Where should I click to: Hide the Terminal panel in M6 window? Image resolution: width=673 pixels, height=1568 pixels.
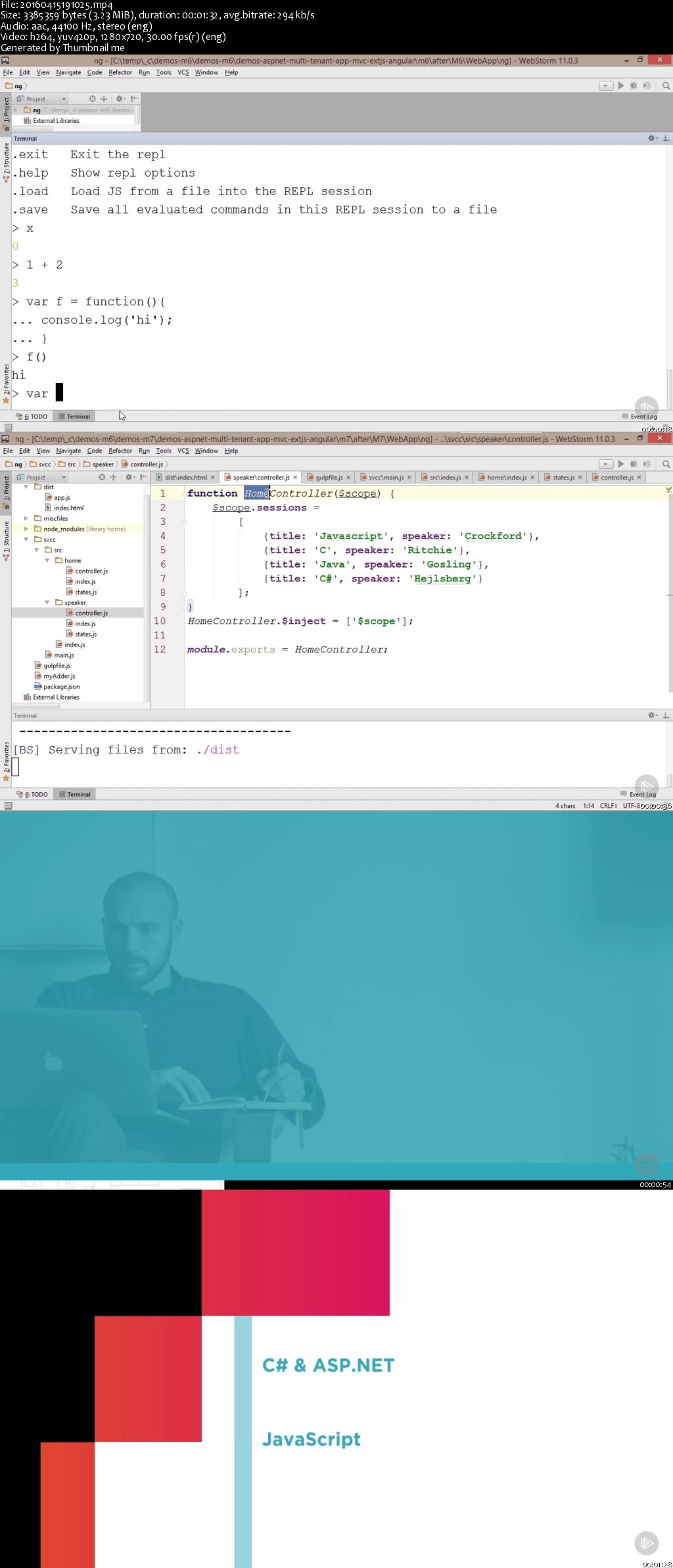[x=666, y=139]
